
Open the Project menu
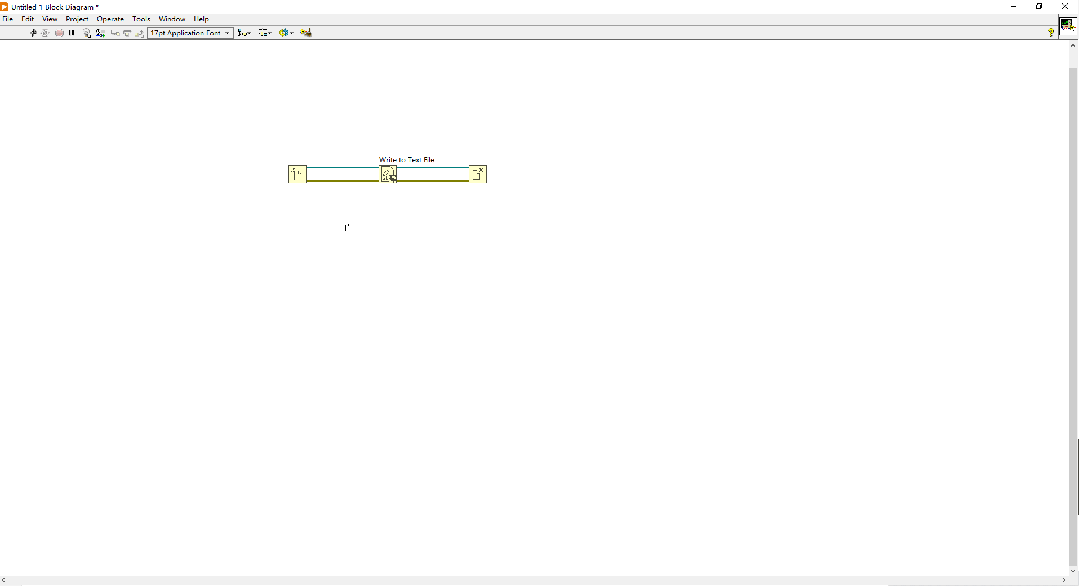(77, 19)
